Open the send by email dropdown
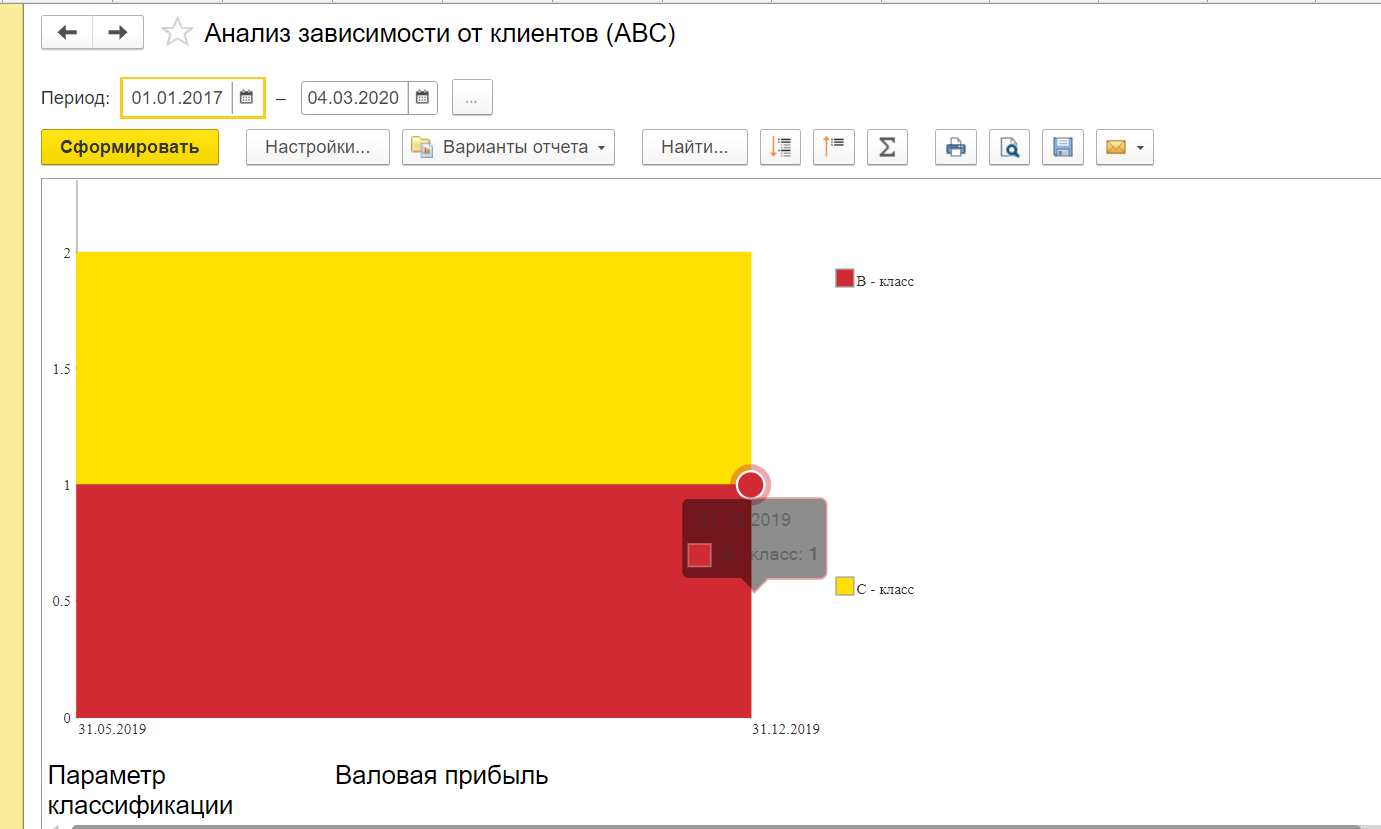The height and width of the screenshot is (829, 1381). (x=1124, y=147)
